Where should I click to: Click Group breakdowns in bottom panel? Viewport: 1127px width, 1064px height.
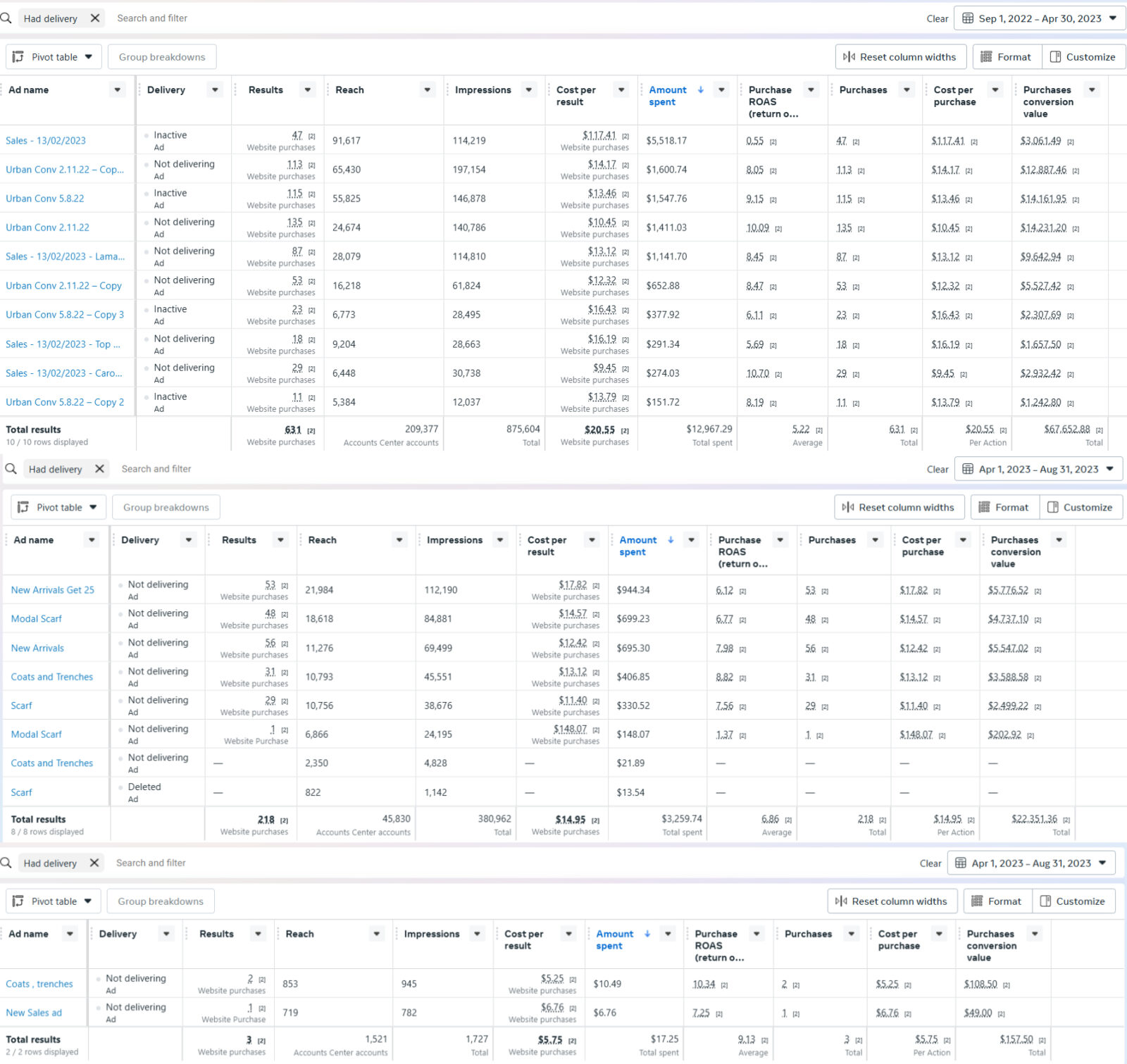[x=161, y=901]
